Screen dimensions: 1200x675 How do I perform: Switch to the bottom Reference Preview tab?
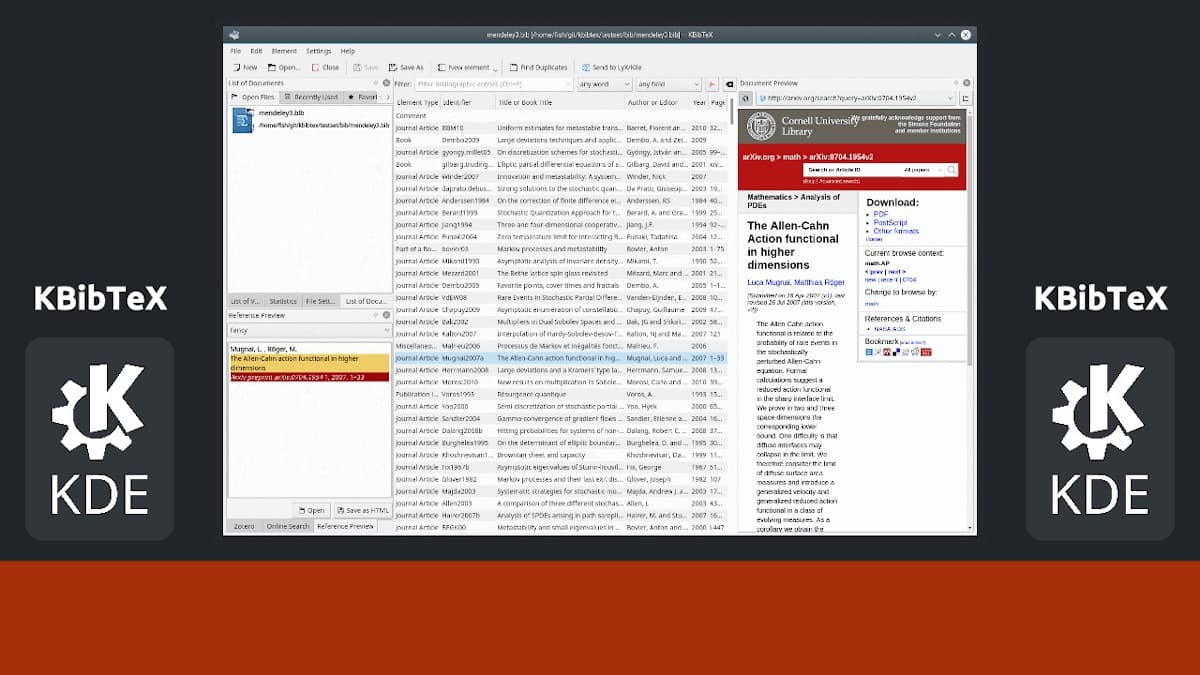345,526
